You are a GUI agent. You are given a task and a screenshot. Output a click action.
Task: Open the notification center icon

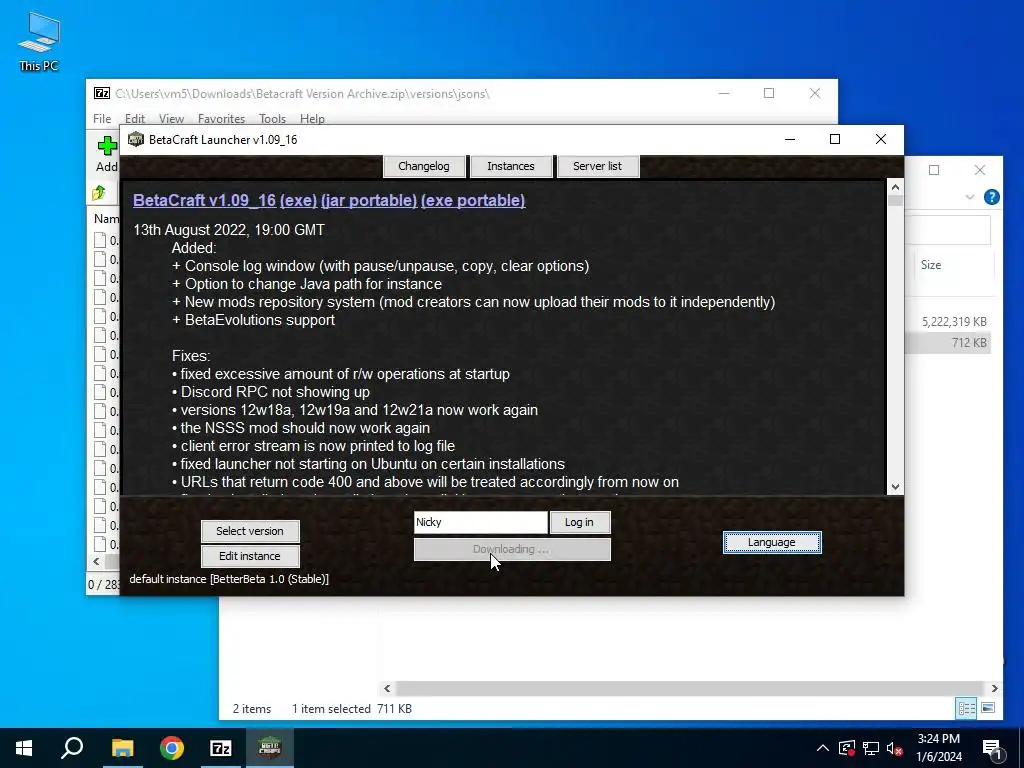[x=992, y=750]
